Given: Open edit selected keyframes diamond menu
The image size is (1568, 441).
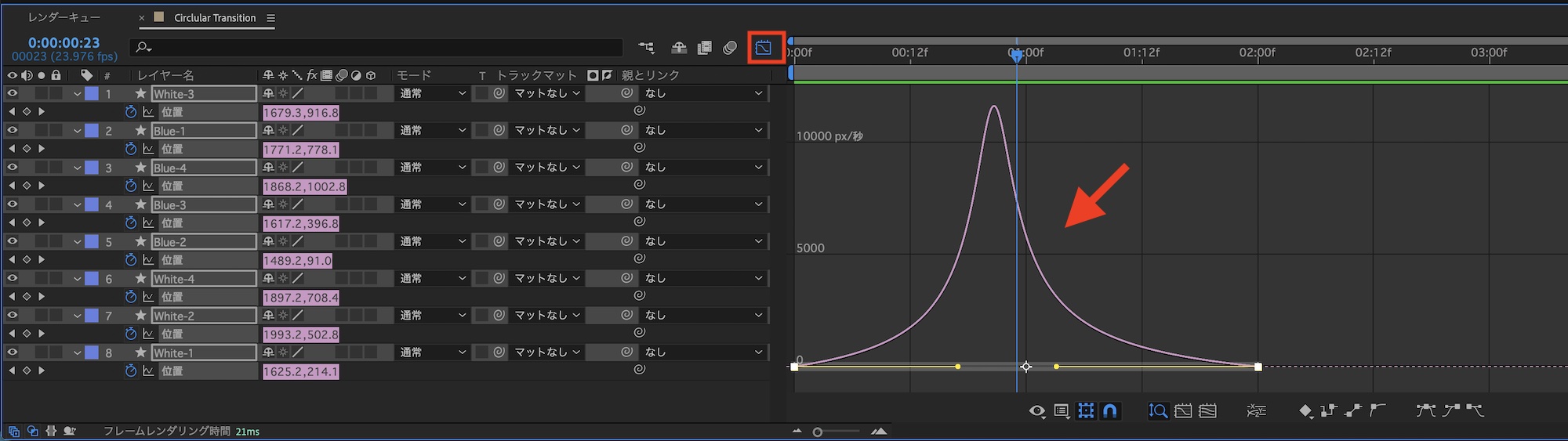Looking at the screenshot, I should tap(1305, 410).
